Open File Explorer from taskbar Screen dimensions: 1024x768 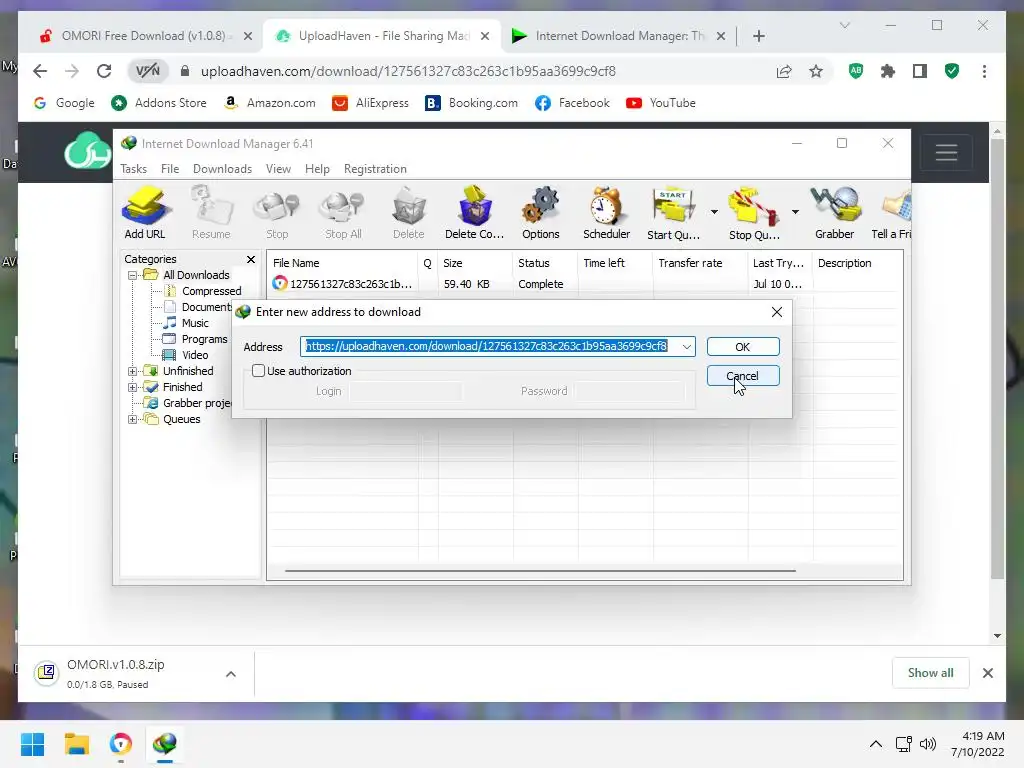(76, 744)
